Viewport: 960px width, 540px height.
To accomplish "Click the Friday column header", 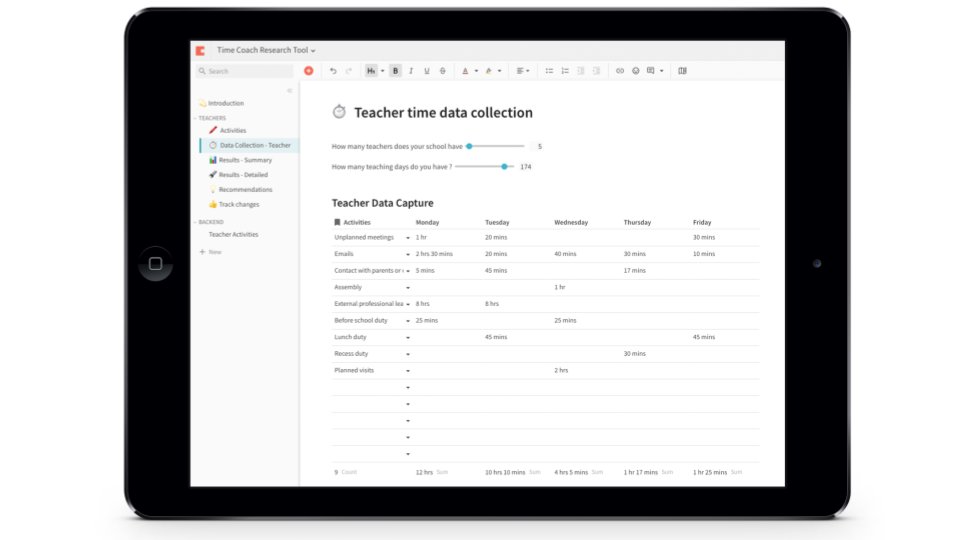I will (702, 222).
